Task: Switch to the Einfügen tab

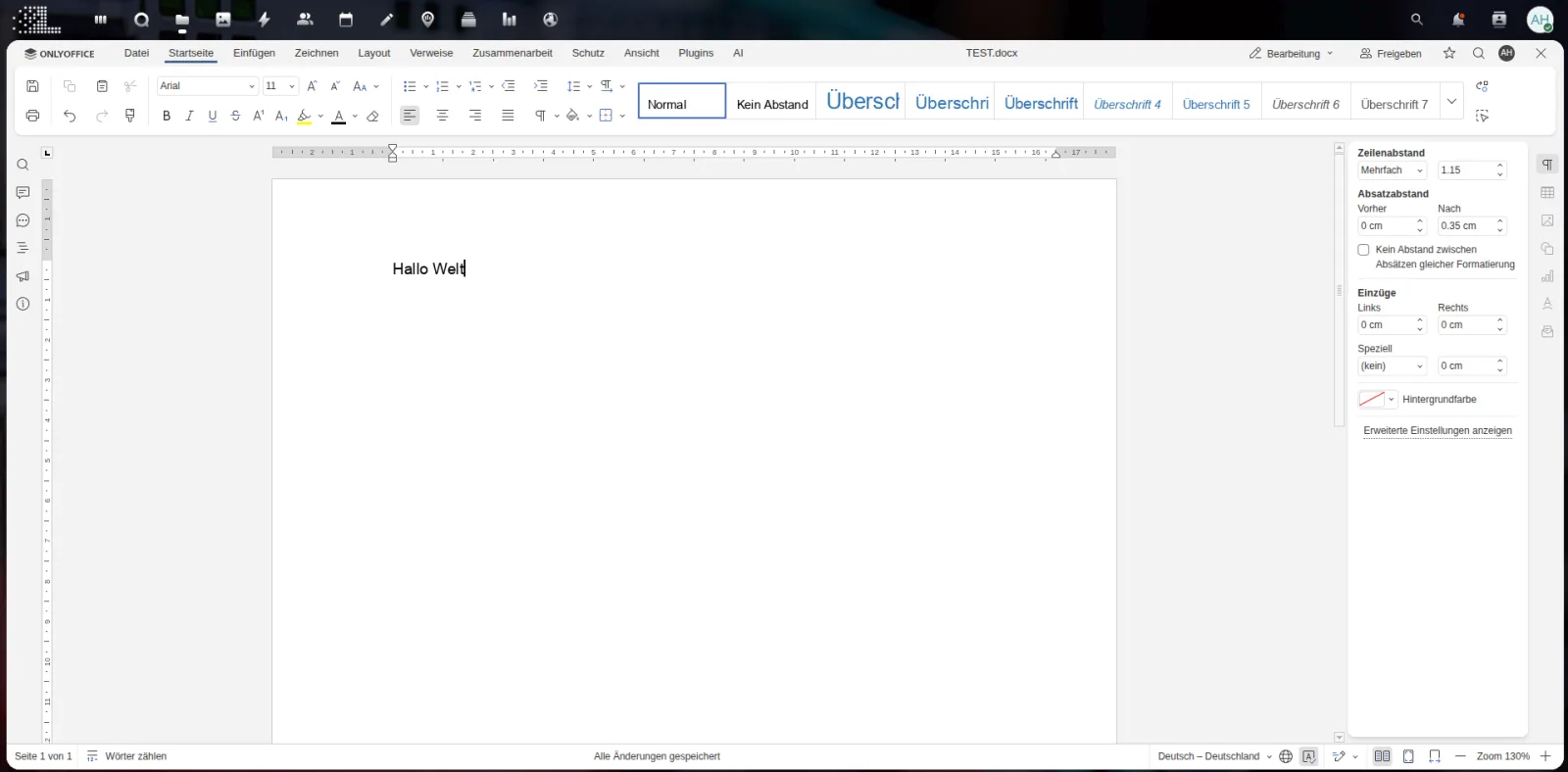Action: (254, 53)
